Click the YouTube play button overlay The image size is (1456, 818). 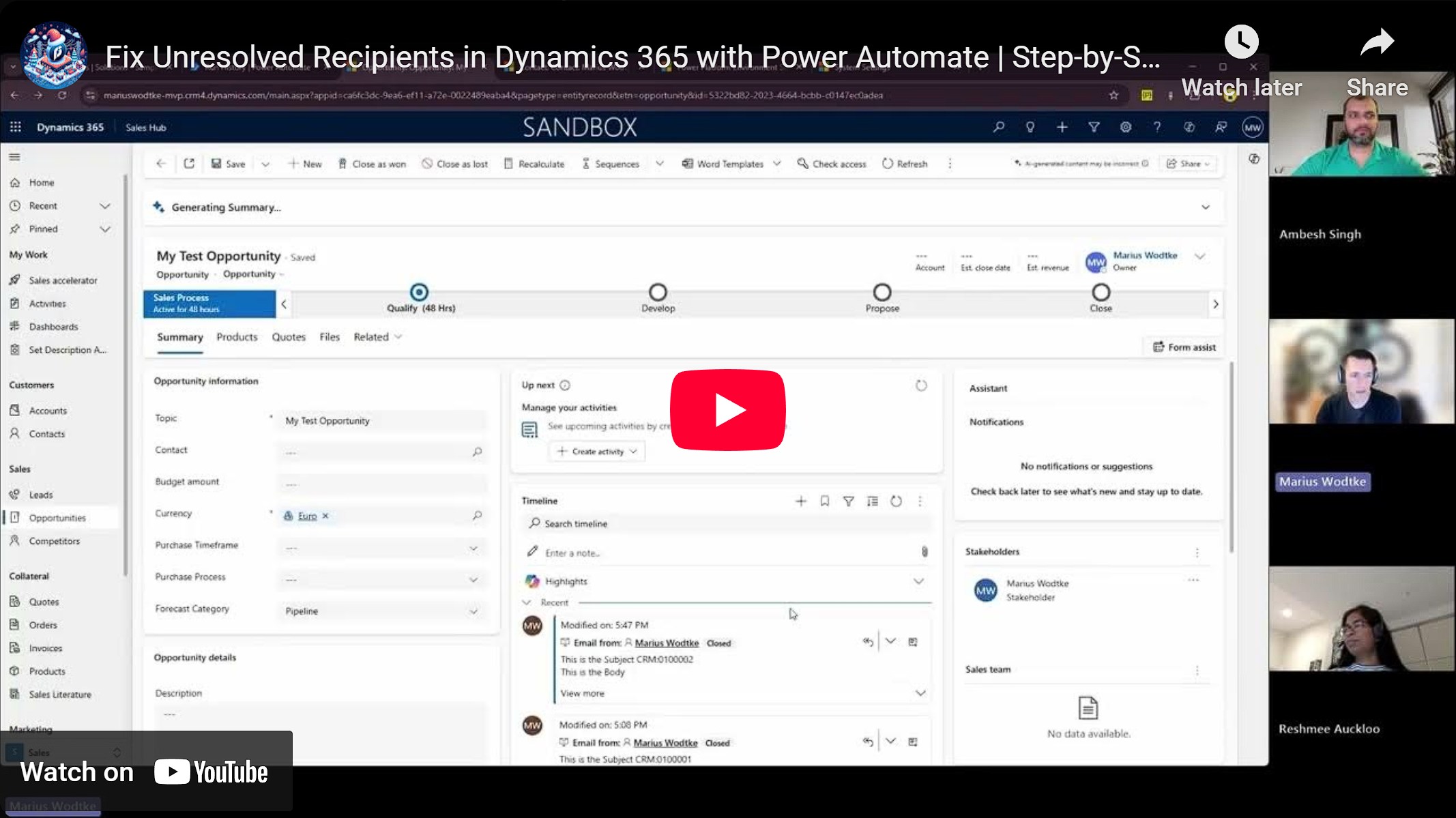click(727, 409)
